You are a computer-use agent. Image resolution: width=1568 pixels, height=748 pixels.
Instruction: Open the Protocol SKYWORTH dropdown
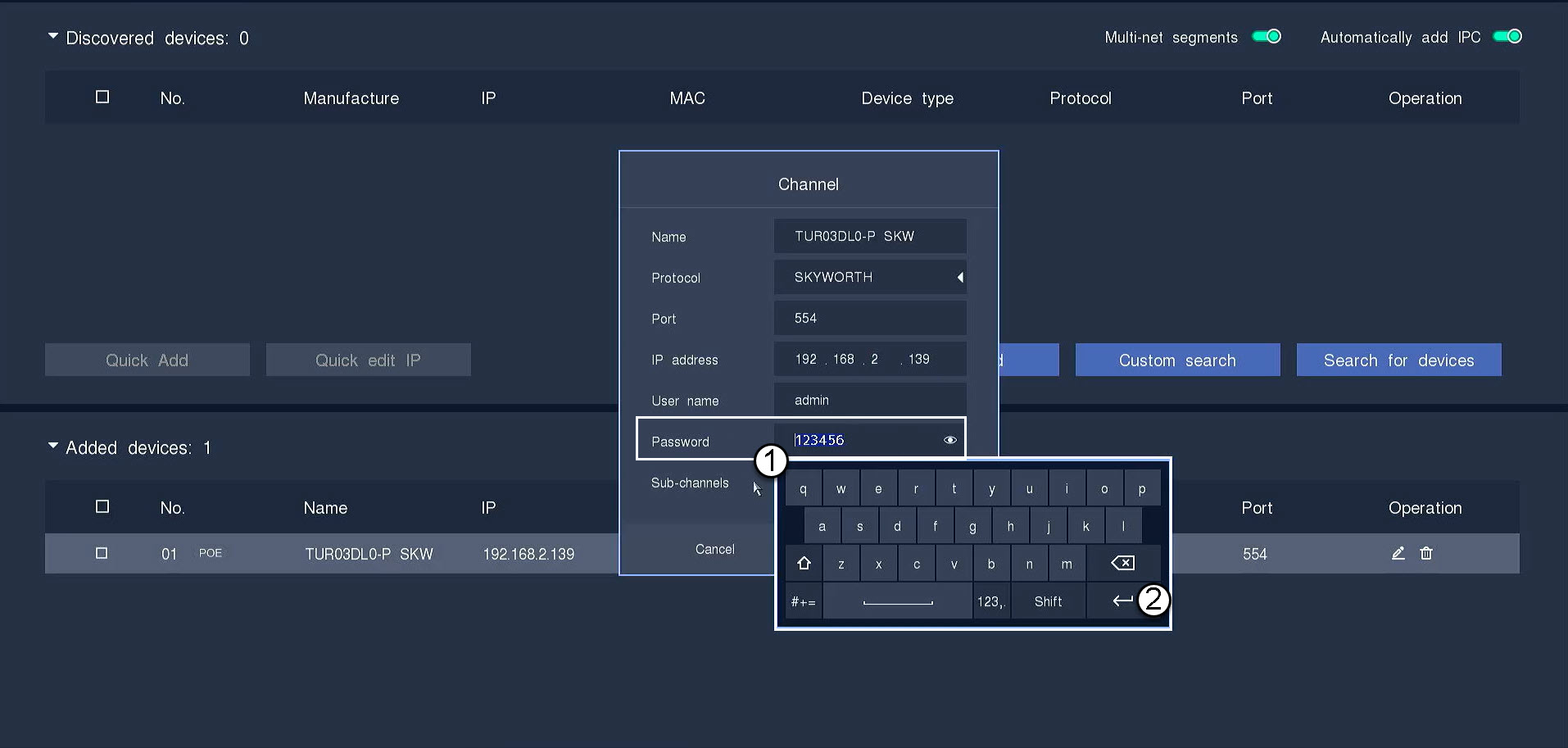pos(870,277)
